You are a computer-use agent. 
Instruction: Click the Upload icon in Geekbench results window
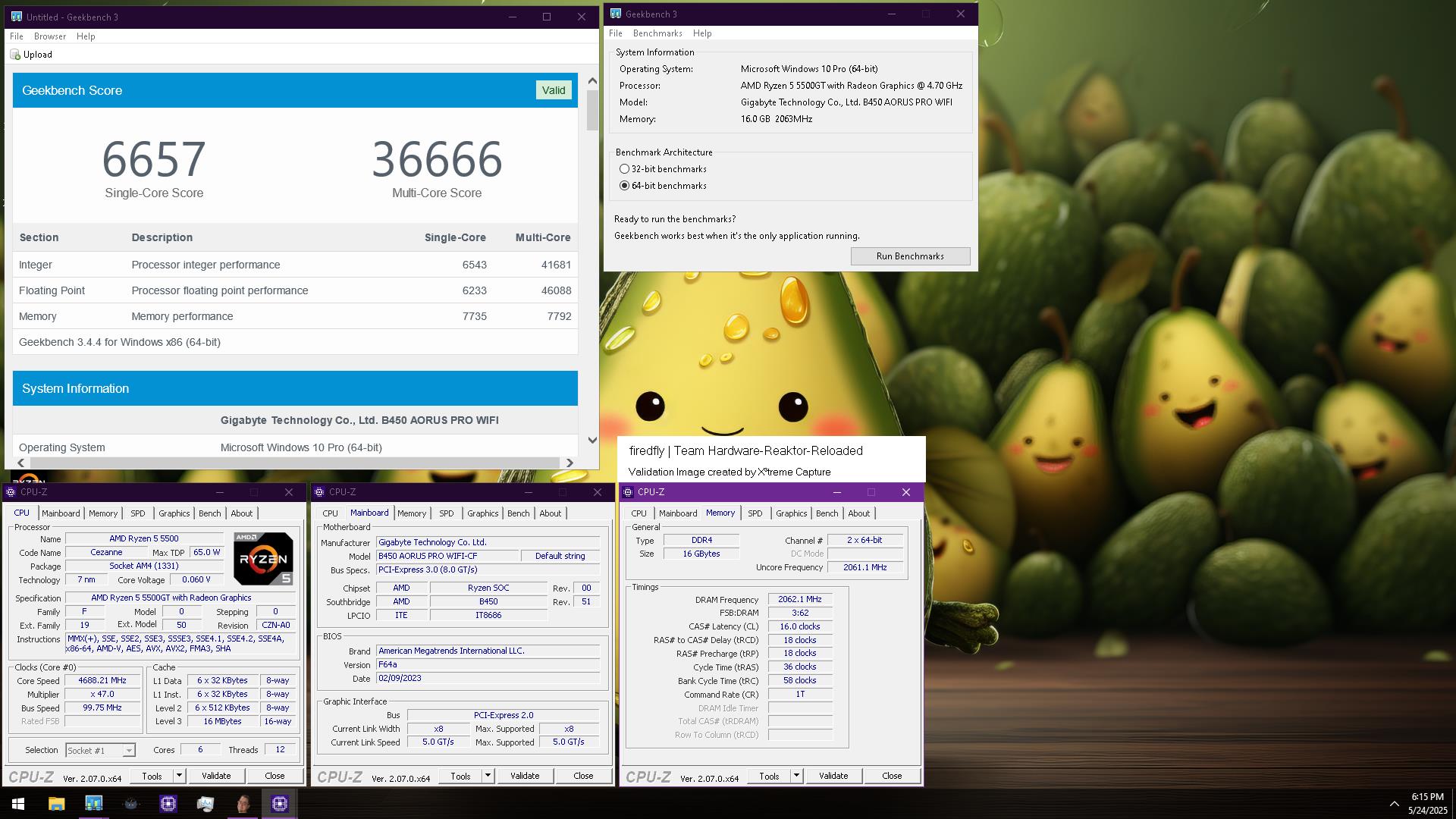[15, 55]
